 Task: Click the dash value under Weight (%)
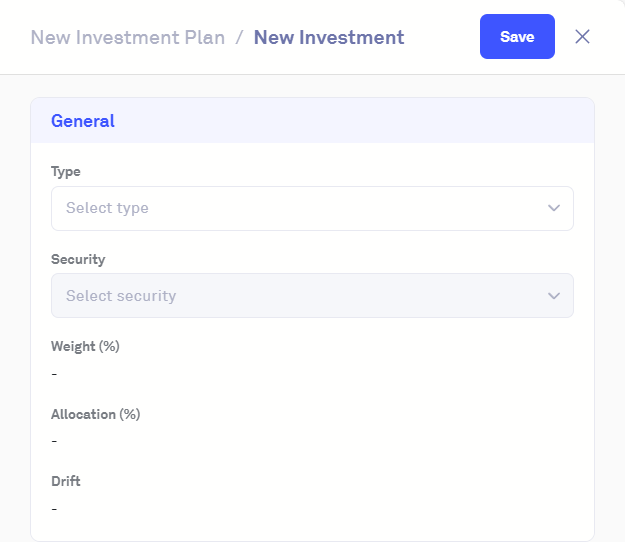click(54, 373)
